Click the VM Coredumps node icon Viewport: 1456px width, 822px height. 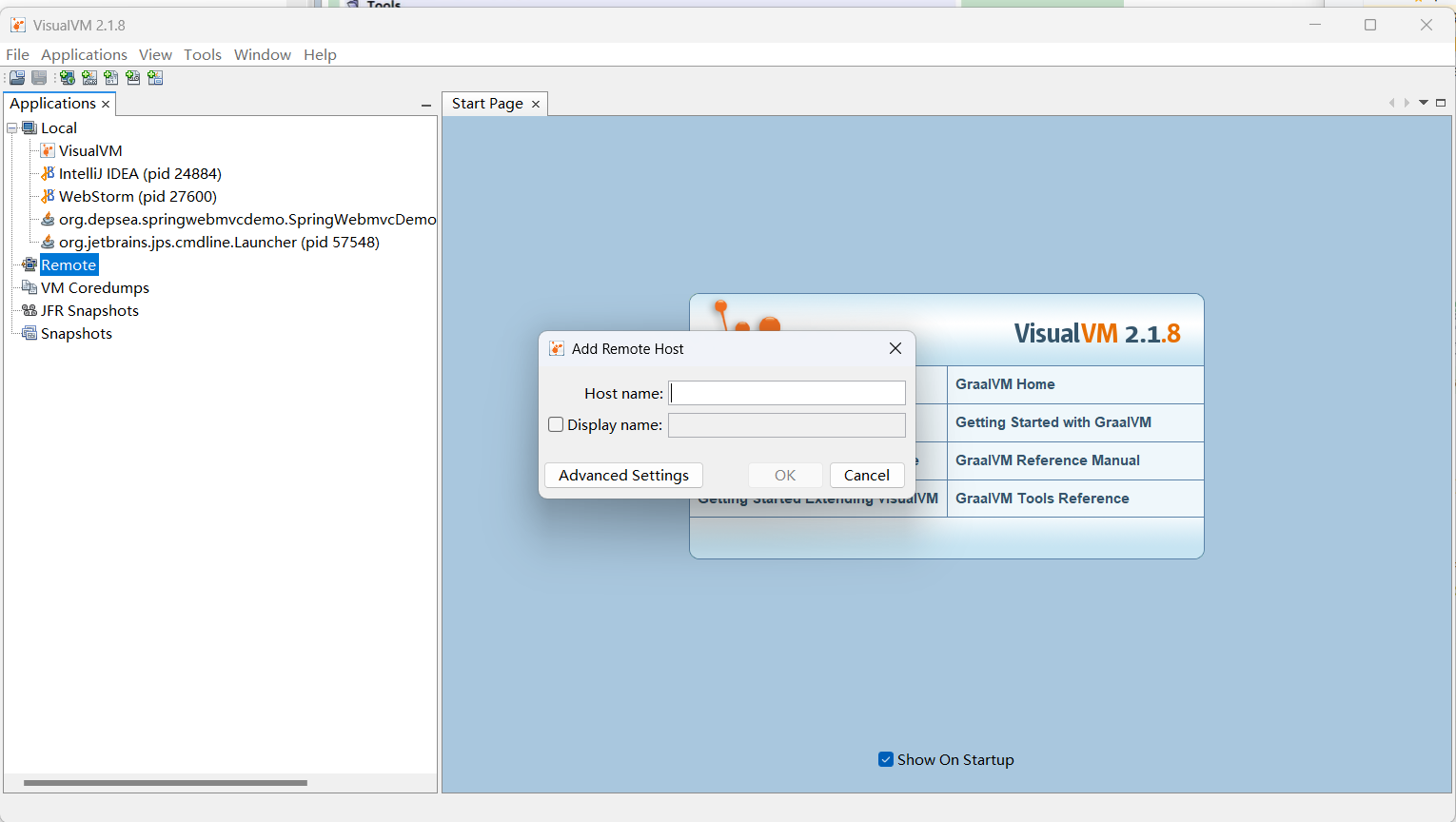[x=30, y=287]
